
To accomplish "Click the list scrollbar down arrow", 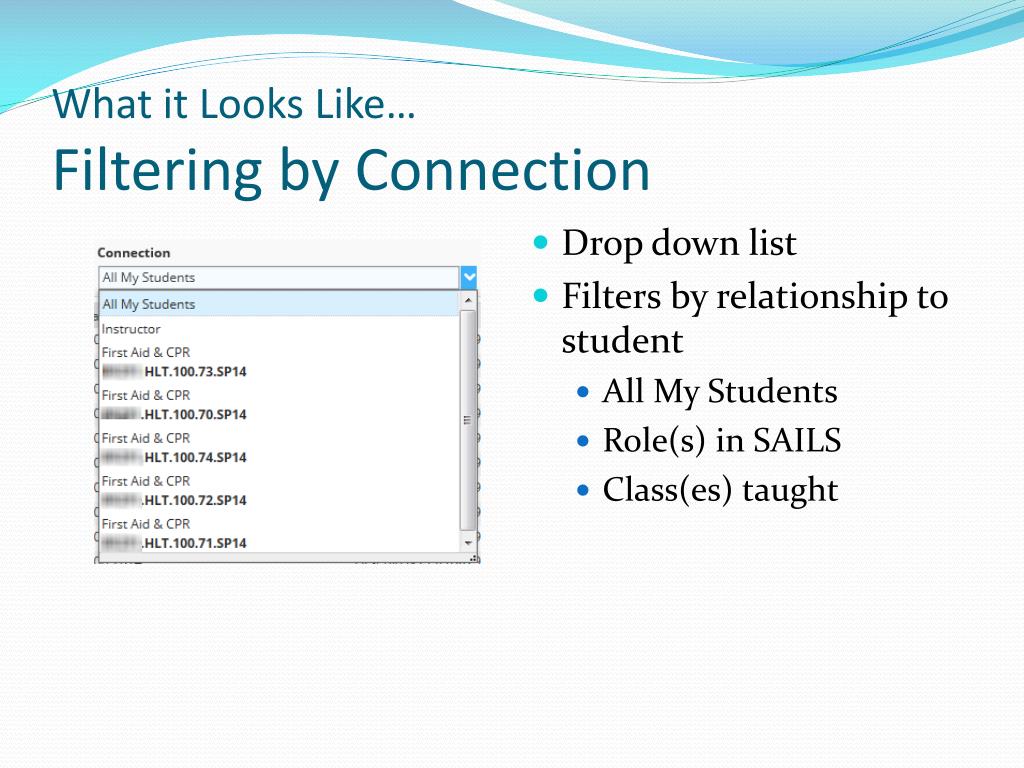I will pos(468,543).
